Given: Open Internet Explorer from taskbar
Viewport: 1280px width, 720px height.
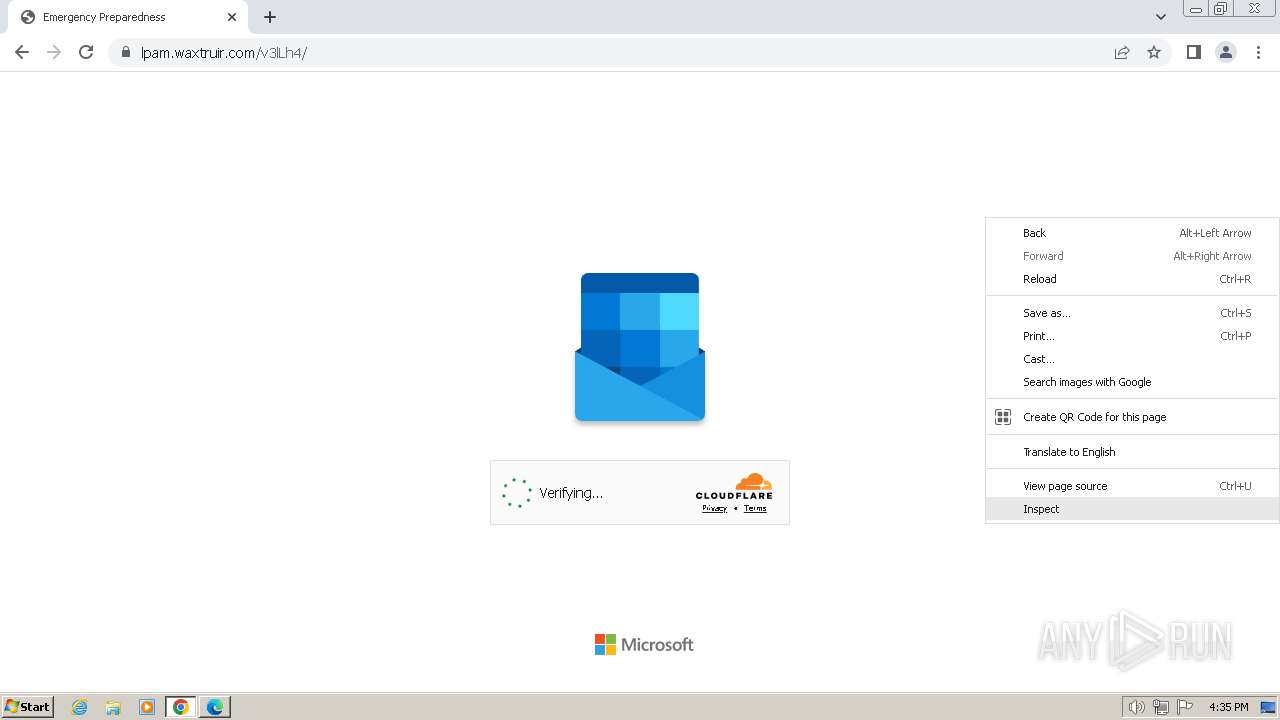Looking at the screenshot, I should 80,707.
